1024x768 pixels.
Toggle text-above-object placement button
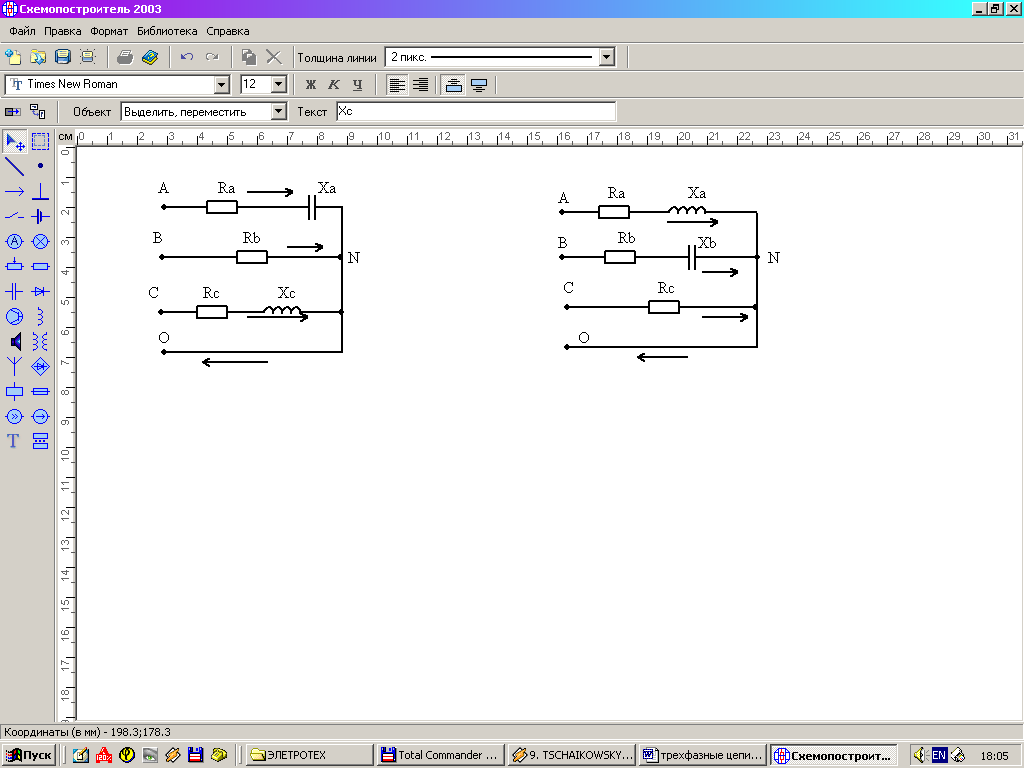tap(454, 85)
